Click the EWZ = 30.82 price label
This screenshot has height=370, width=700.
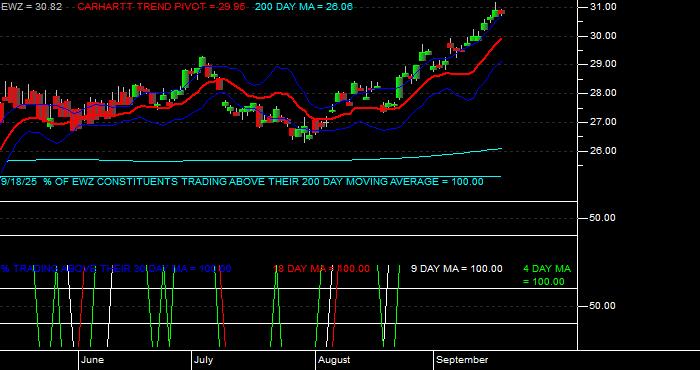pos(32,7)
